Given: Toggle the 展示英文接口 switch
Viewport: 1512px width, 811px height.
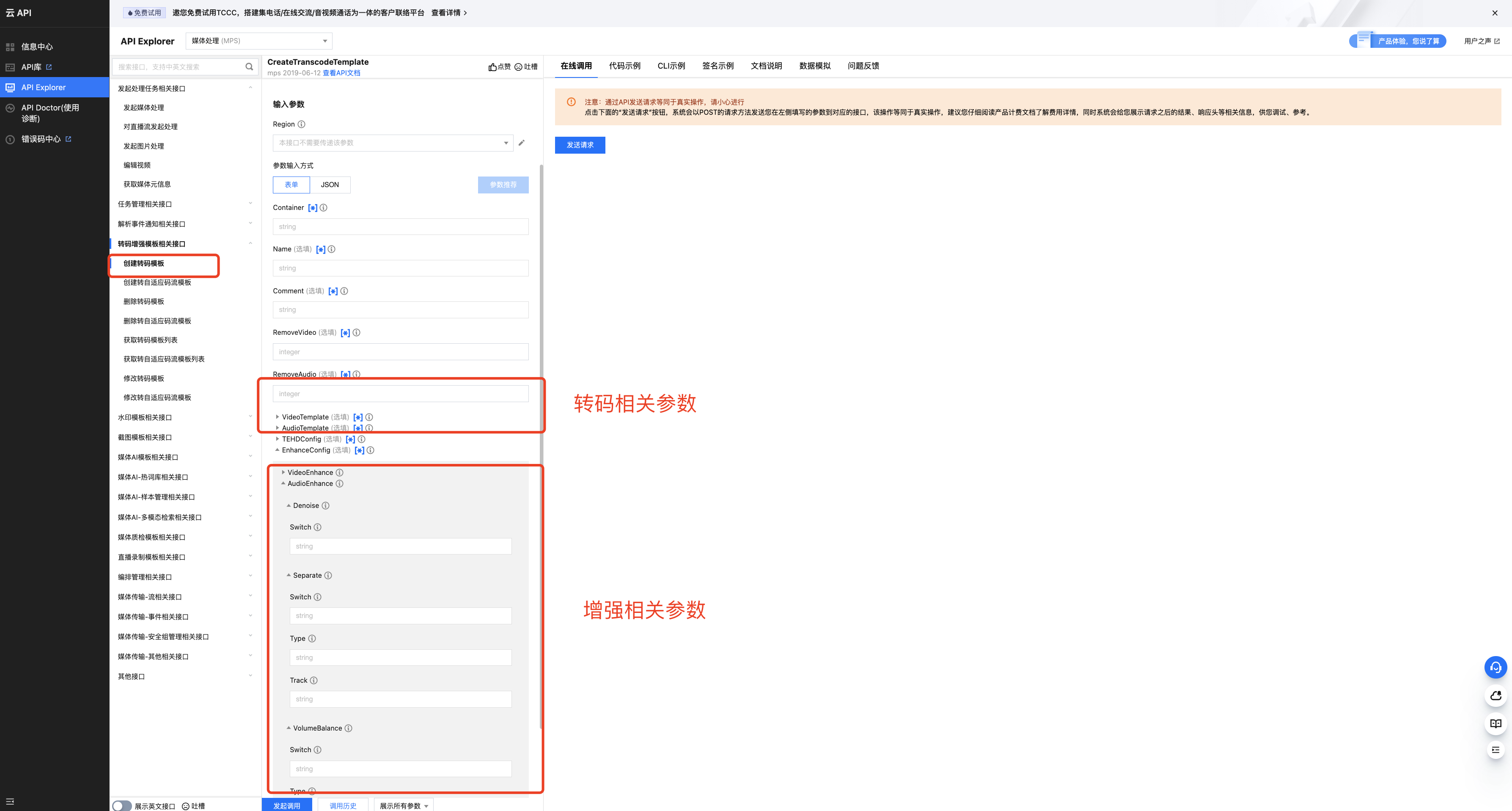Looking at the screenshot, I should pos(122,806).
